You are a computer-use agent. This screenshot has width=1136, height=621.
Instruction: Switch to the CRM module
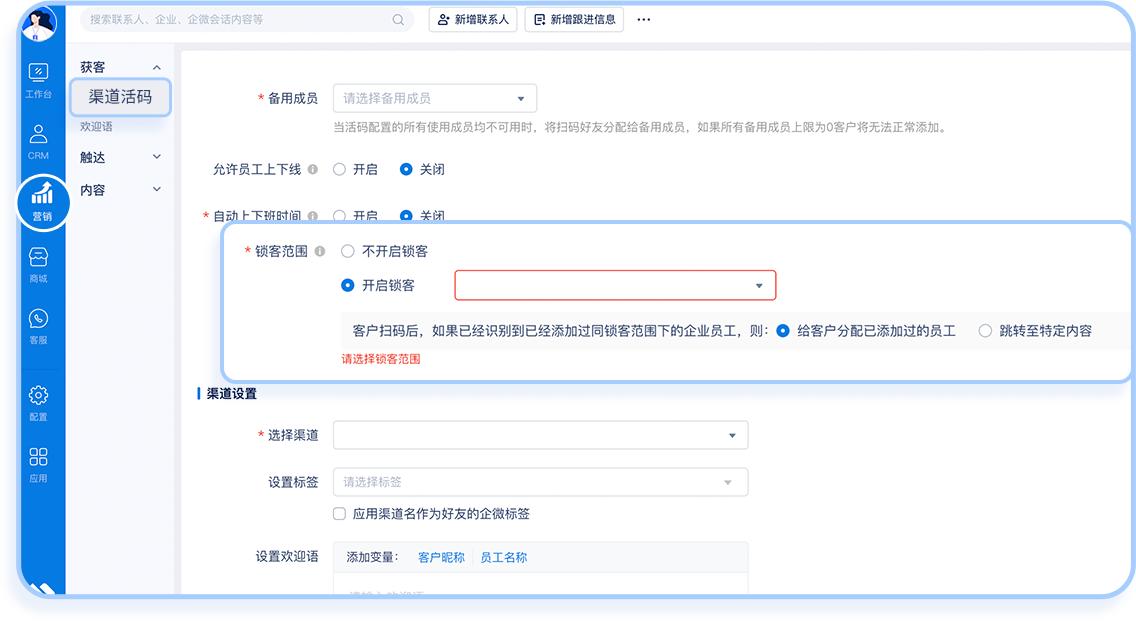[38, 138]
